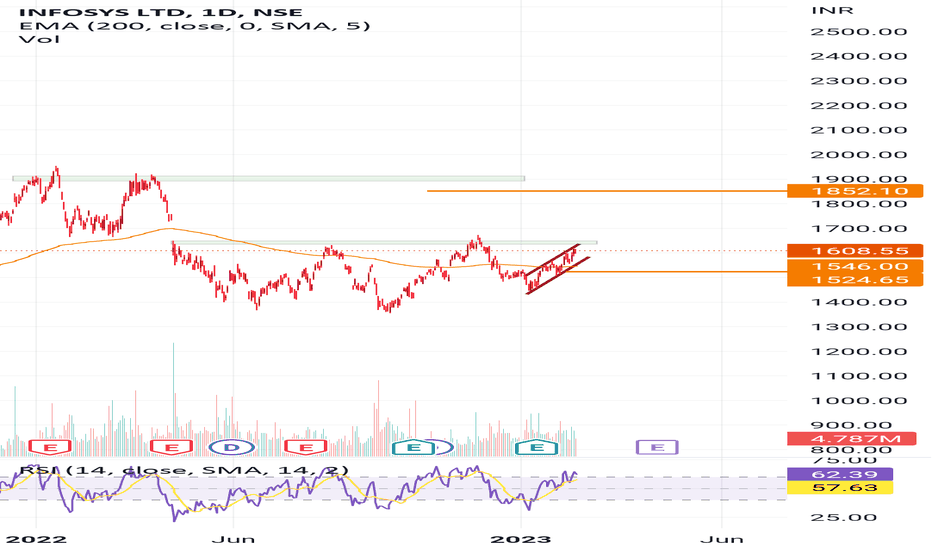Click the tallest volume bar spike

174,399
